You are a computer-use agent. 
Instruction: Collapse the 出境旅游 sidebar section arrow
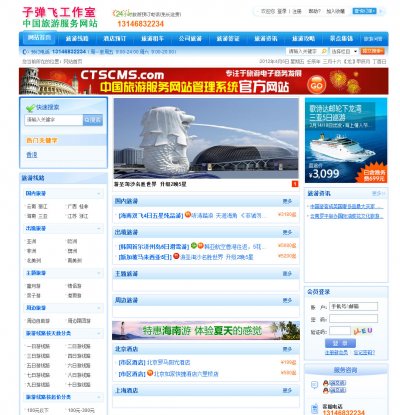coord(99,229)
